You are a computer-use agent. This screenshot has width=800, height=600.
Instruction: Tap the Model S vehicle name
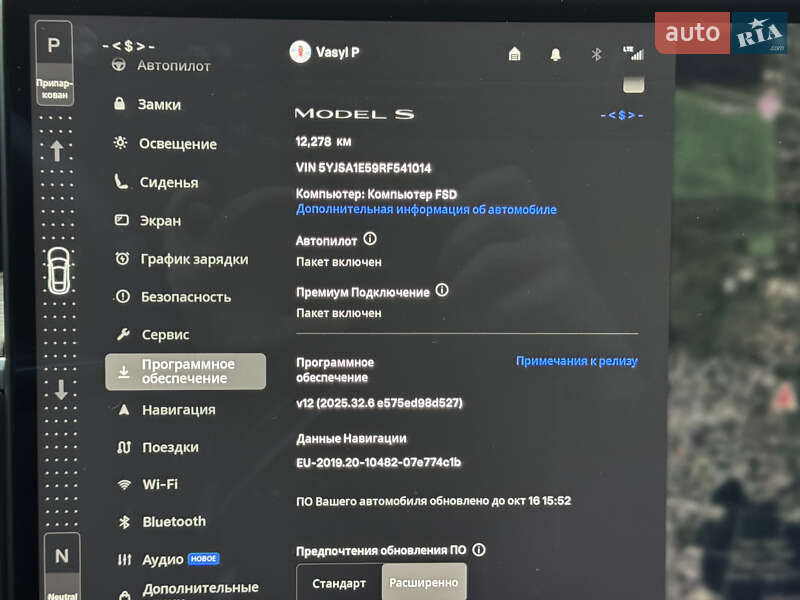[354, 114]
